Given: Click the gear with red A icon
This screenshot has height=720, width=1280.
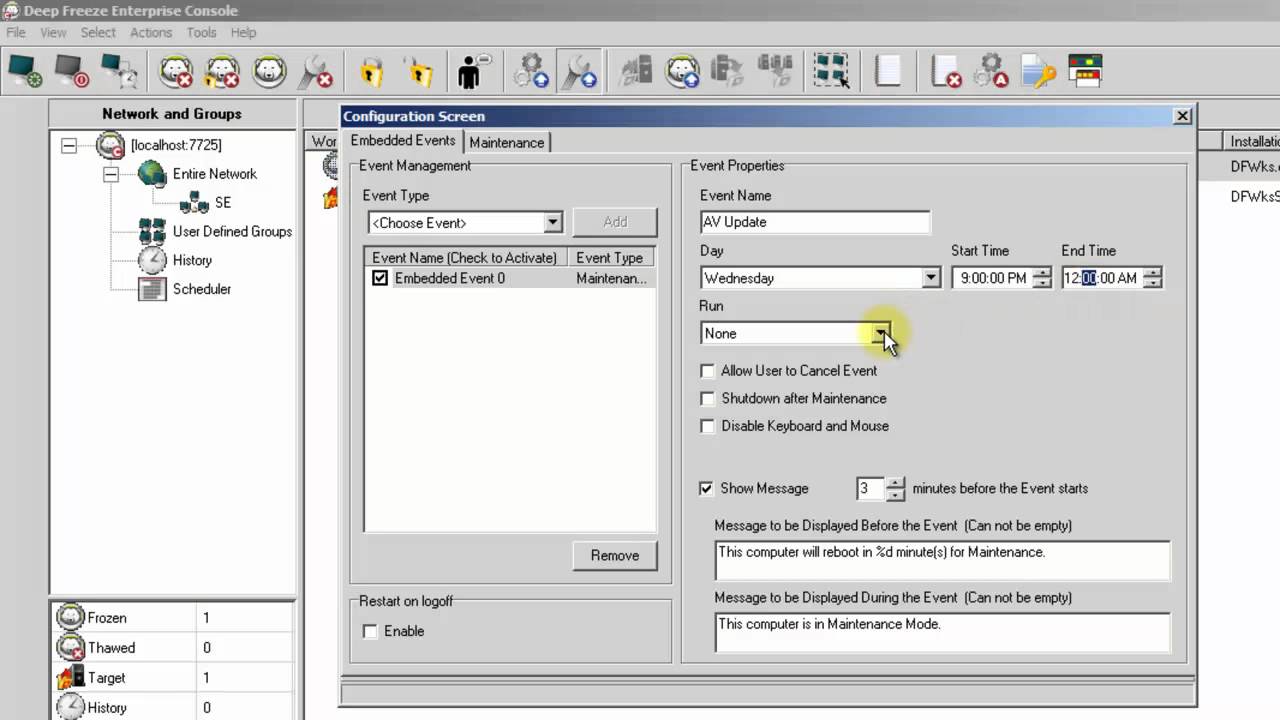Looking at the screenshot, I should point(992,71).
